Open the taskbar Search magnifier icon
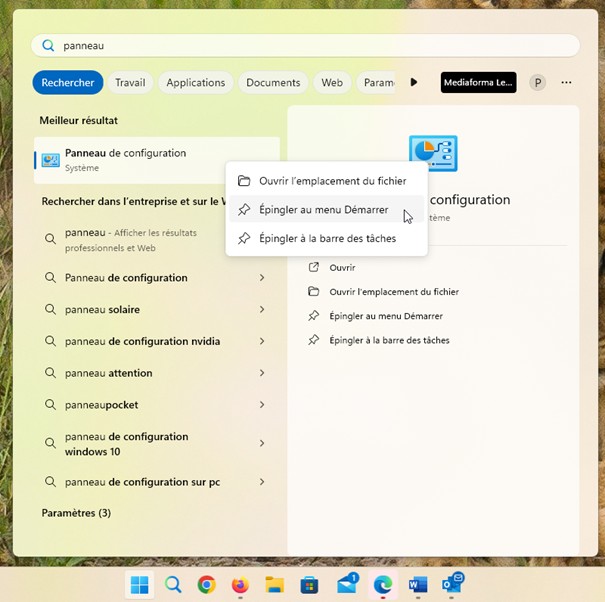 click(x=173, y=585)
